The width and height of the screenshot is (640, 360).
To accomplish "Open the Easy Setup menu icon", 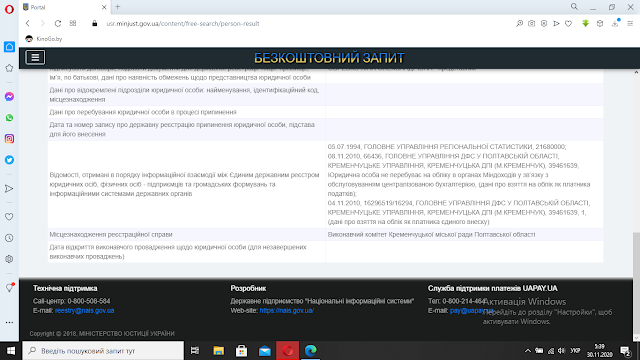I will click(630, 24).
